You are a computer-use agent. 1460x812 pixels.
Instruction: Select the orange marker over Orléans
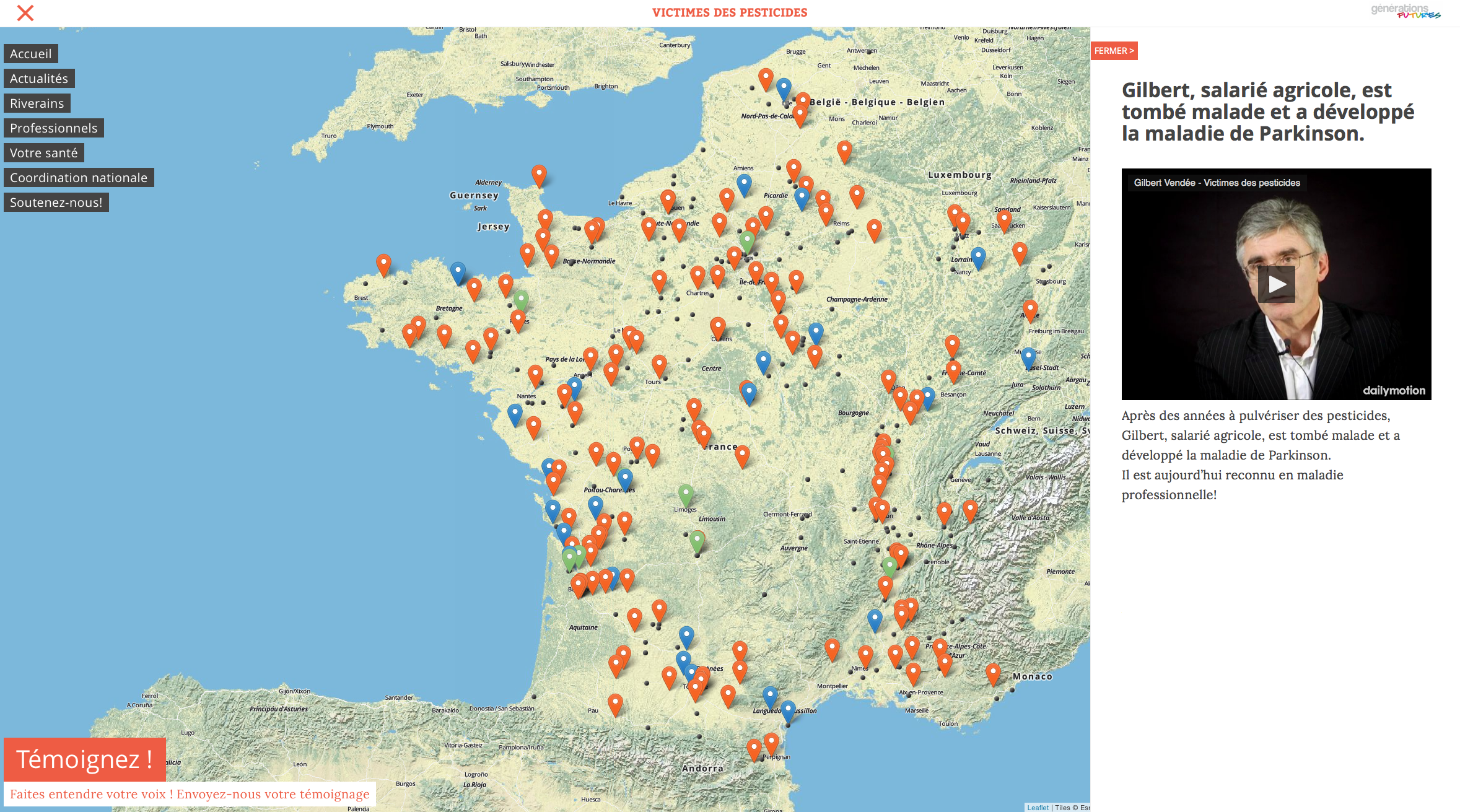tap(718, 329)
